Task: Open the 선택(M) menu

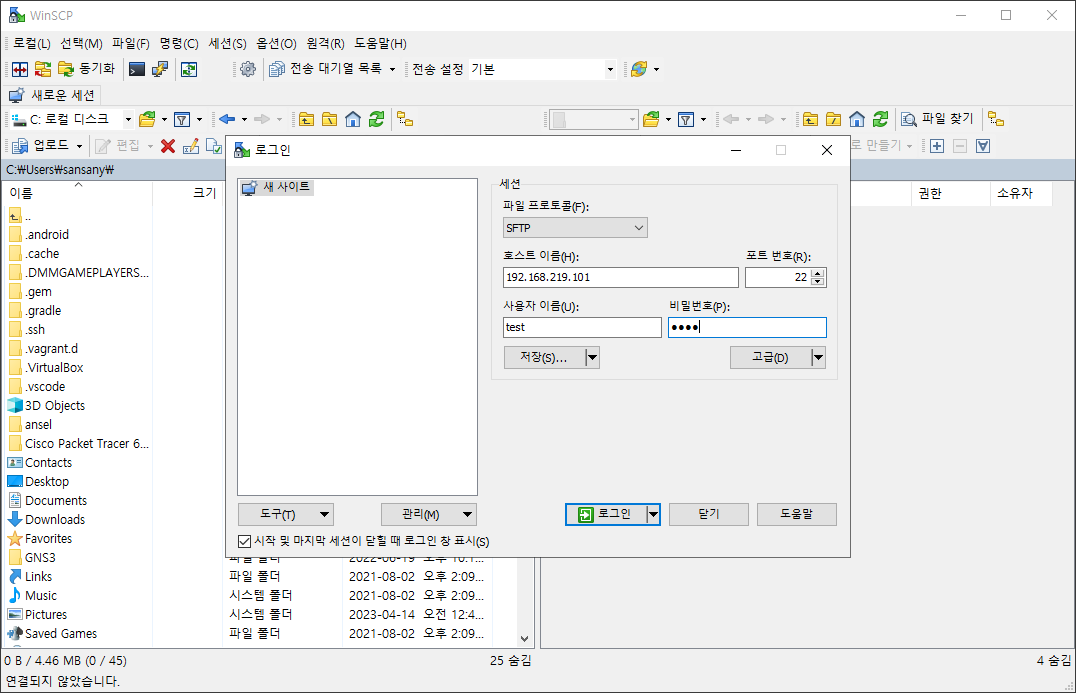Action: 82,43
